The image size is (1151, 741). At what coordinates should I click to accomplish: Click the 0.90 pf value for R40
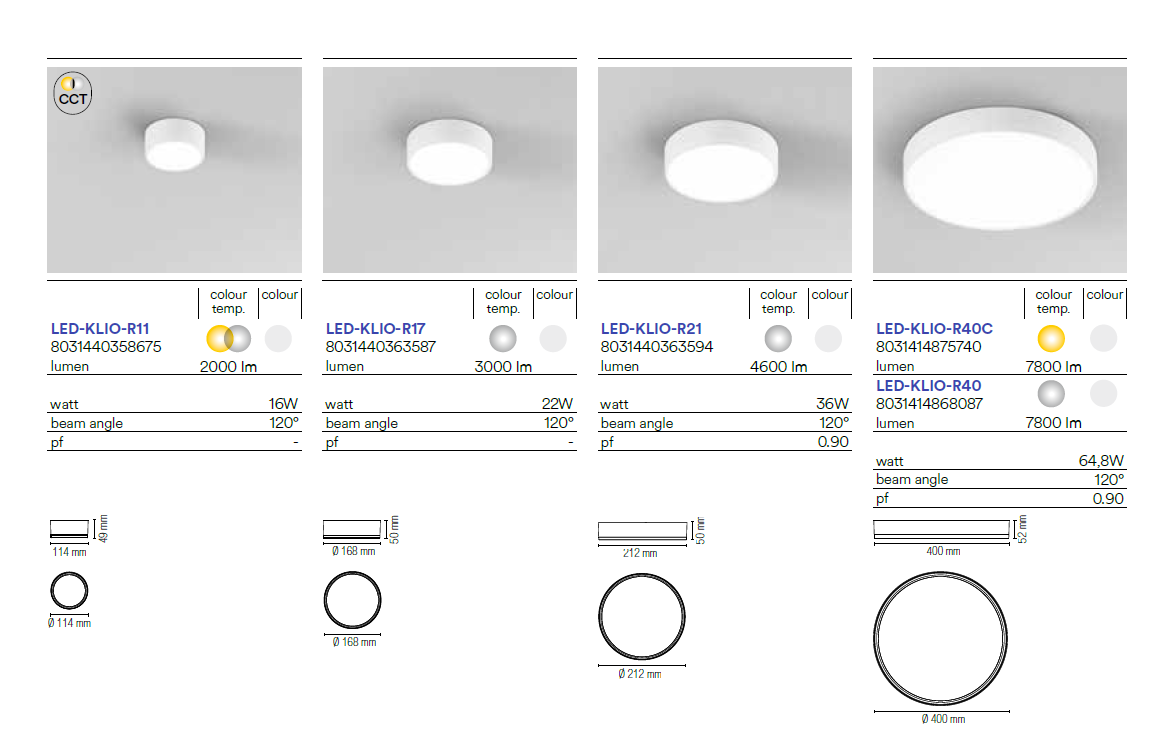(x=1108, y=499)
